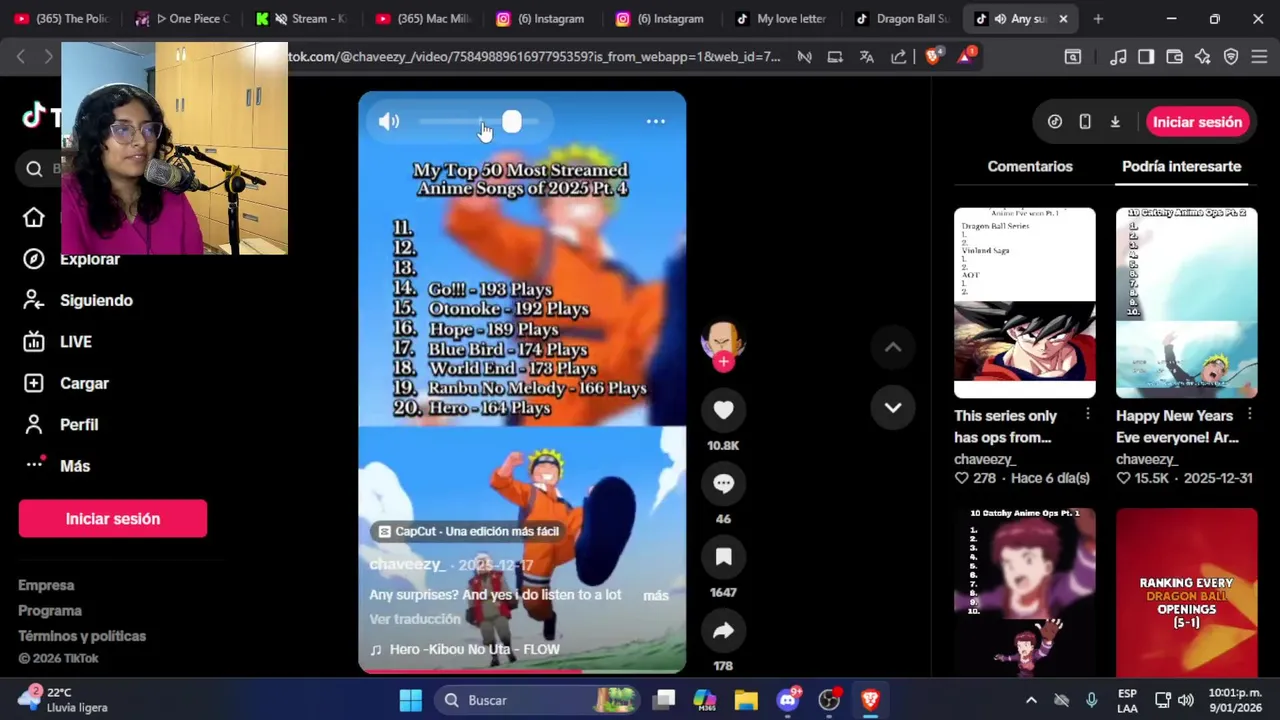Expand Términos y políticas footer section
Image resolution: width=1280 pixels, height=720 pixels.
click(82, 636)
